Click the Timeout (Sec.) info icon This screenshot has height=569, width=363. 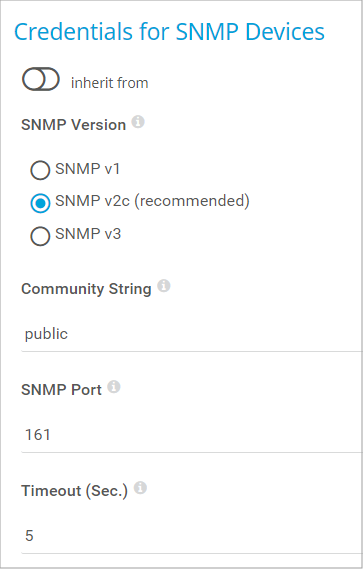tap(140, 488)
